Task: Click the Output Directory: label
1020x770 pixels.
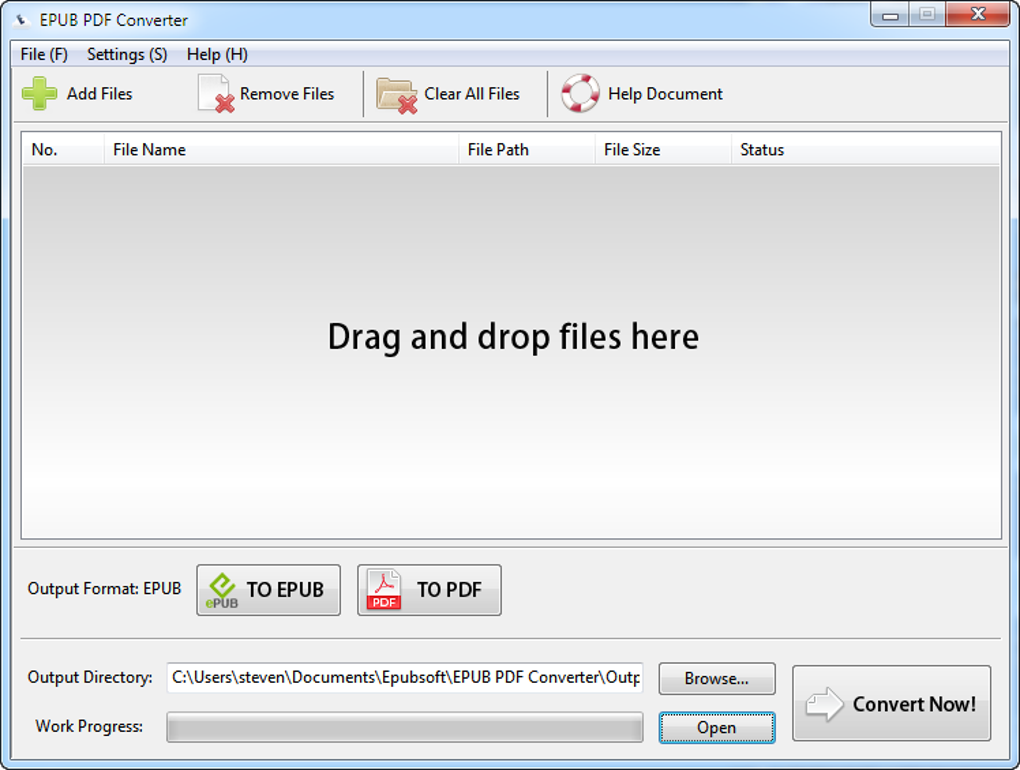Action: click(90, 678)
